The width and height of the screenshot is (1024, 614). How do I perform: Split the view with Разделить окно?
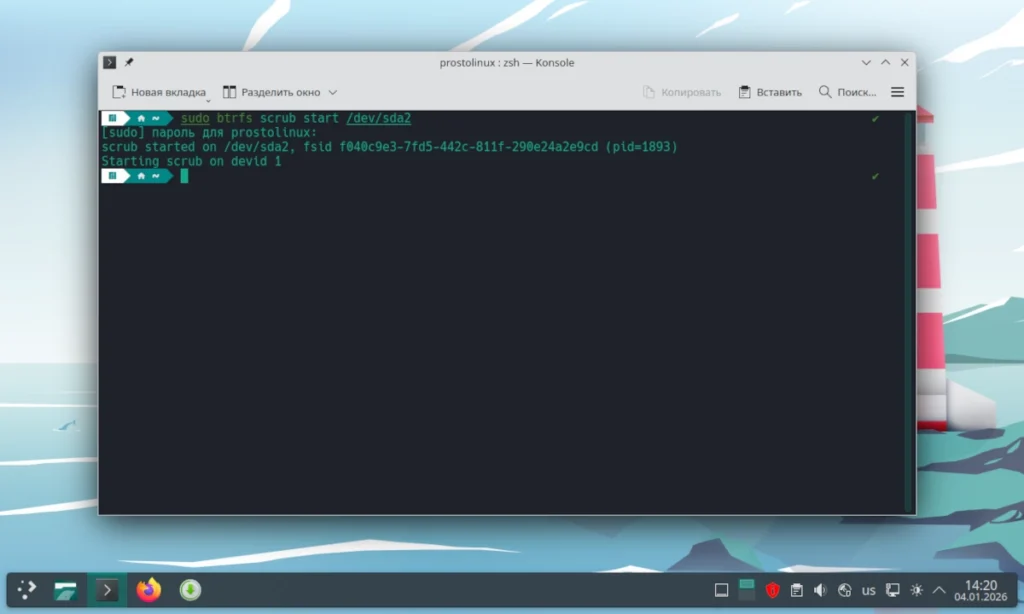tap(272, 92)
